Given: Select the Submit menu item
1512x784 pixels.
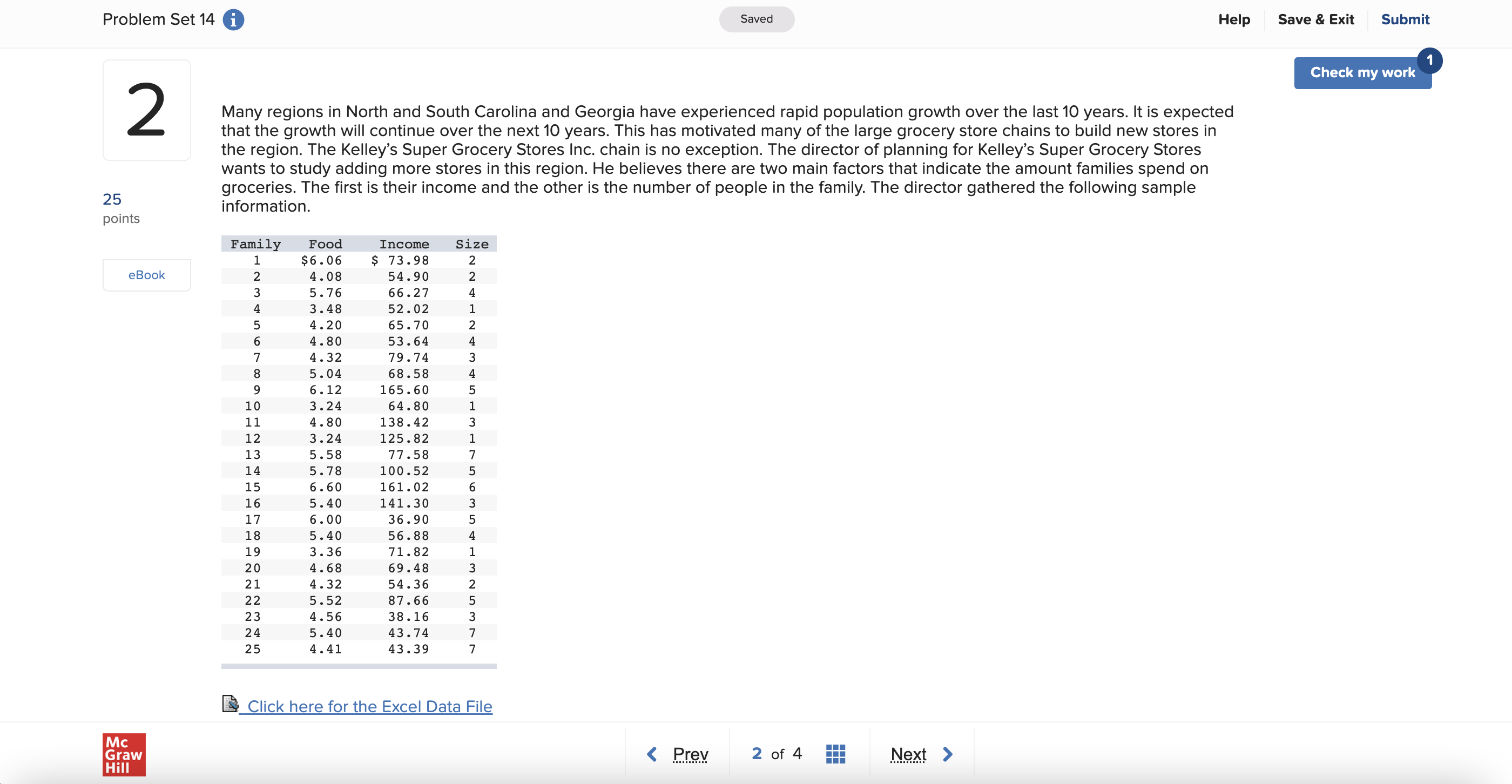Looking at the screenshot, I should (x=1405, y=19).
